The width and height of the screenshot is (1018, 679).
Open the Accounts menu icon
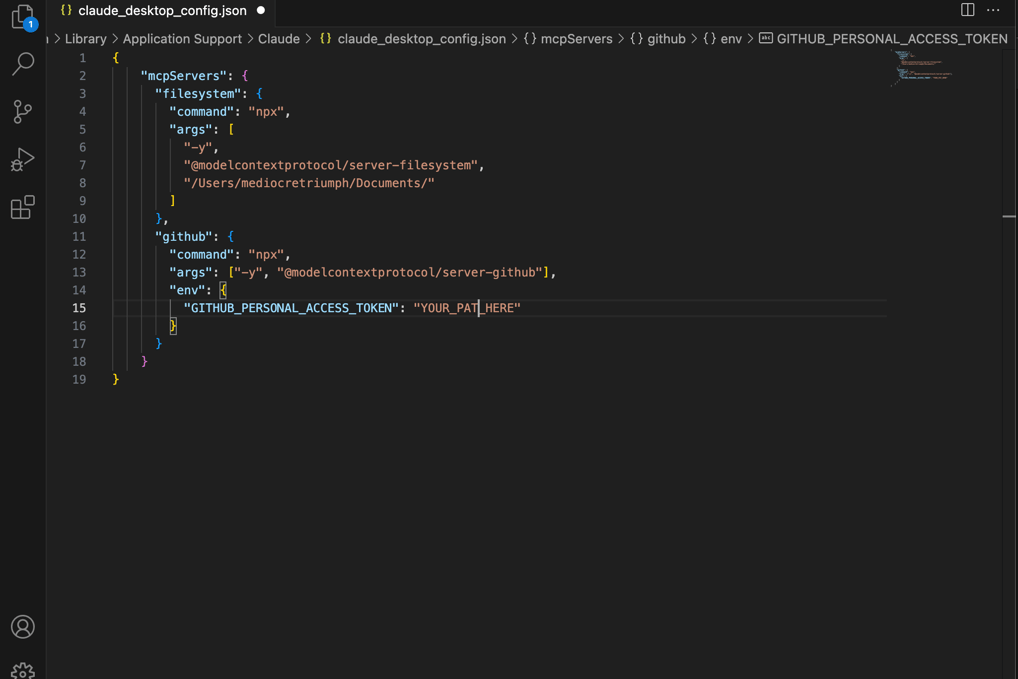23,626
